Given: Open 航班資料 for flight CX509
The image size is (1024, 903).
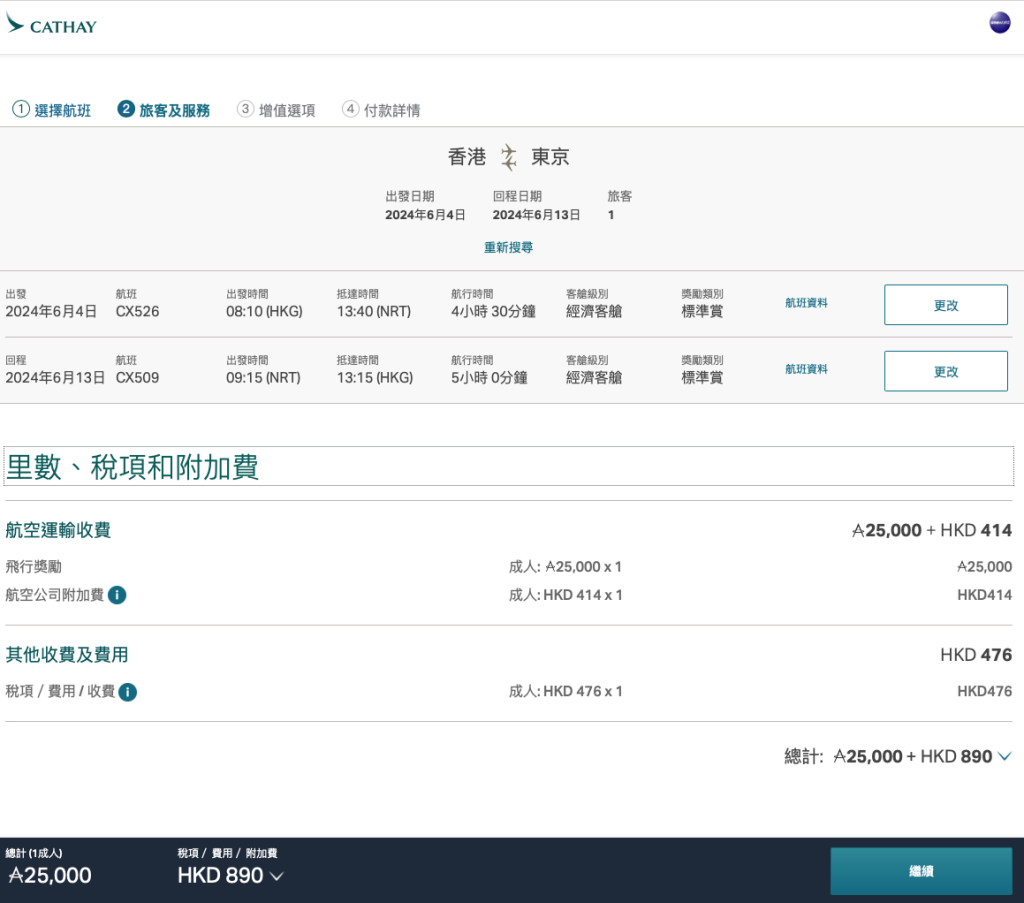Looking at the screenshot, I should coord(806,369).
